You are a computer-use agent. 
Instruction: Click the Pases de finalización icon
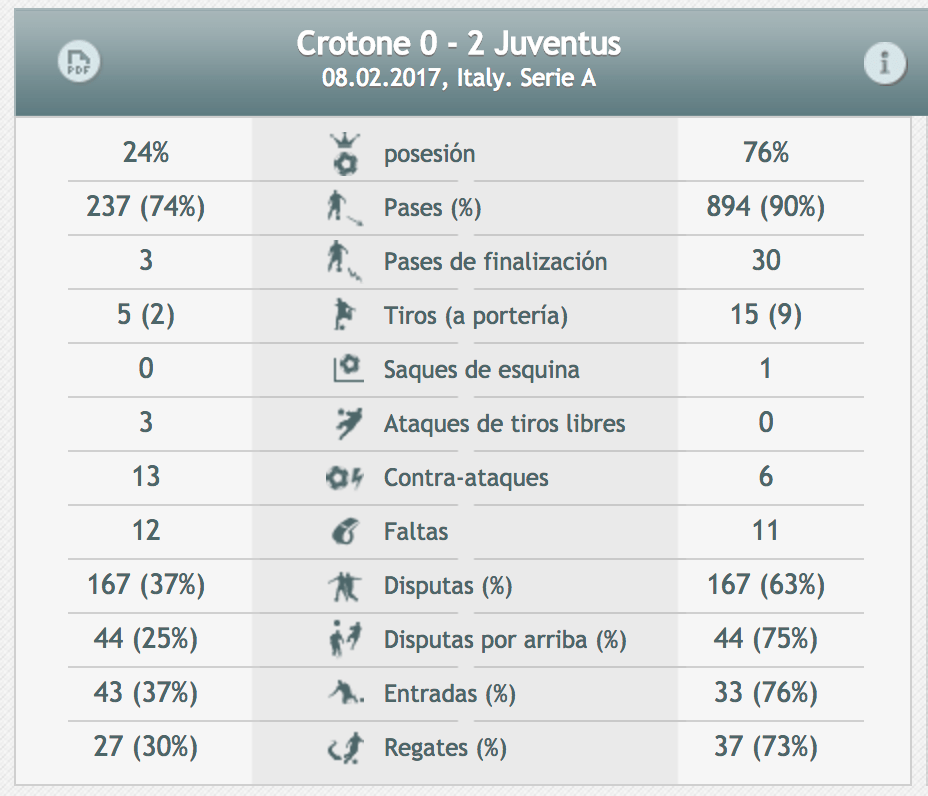pos(342,262)
